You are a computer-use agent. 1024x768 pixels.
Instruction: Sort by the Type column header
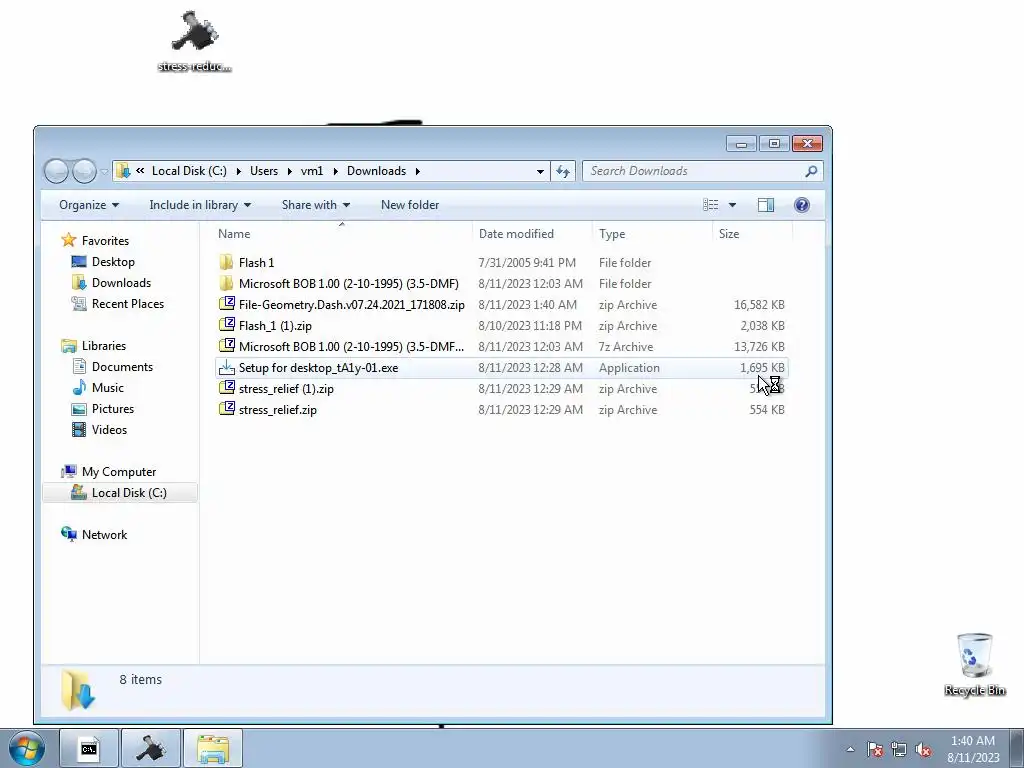click(x=652, y=234)
